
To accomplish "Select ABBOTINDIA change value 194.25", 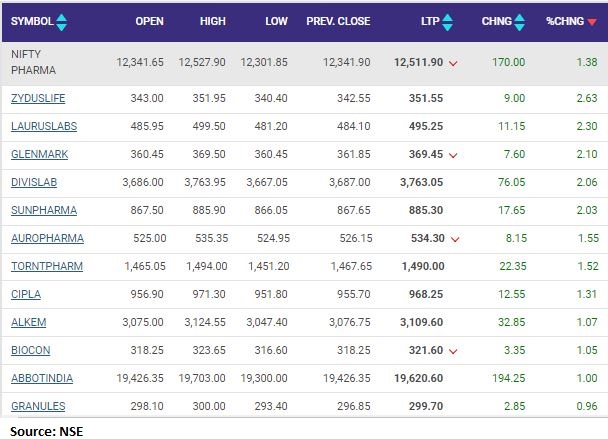I will (508, 378).
